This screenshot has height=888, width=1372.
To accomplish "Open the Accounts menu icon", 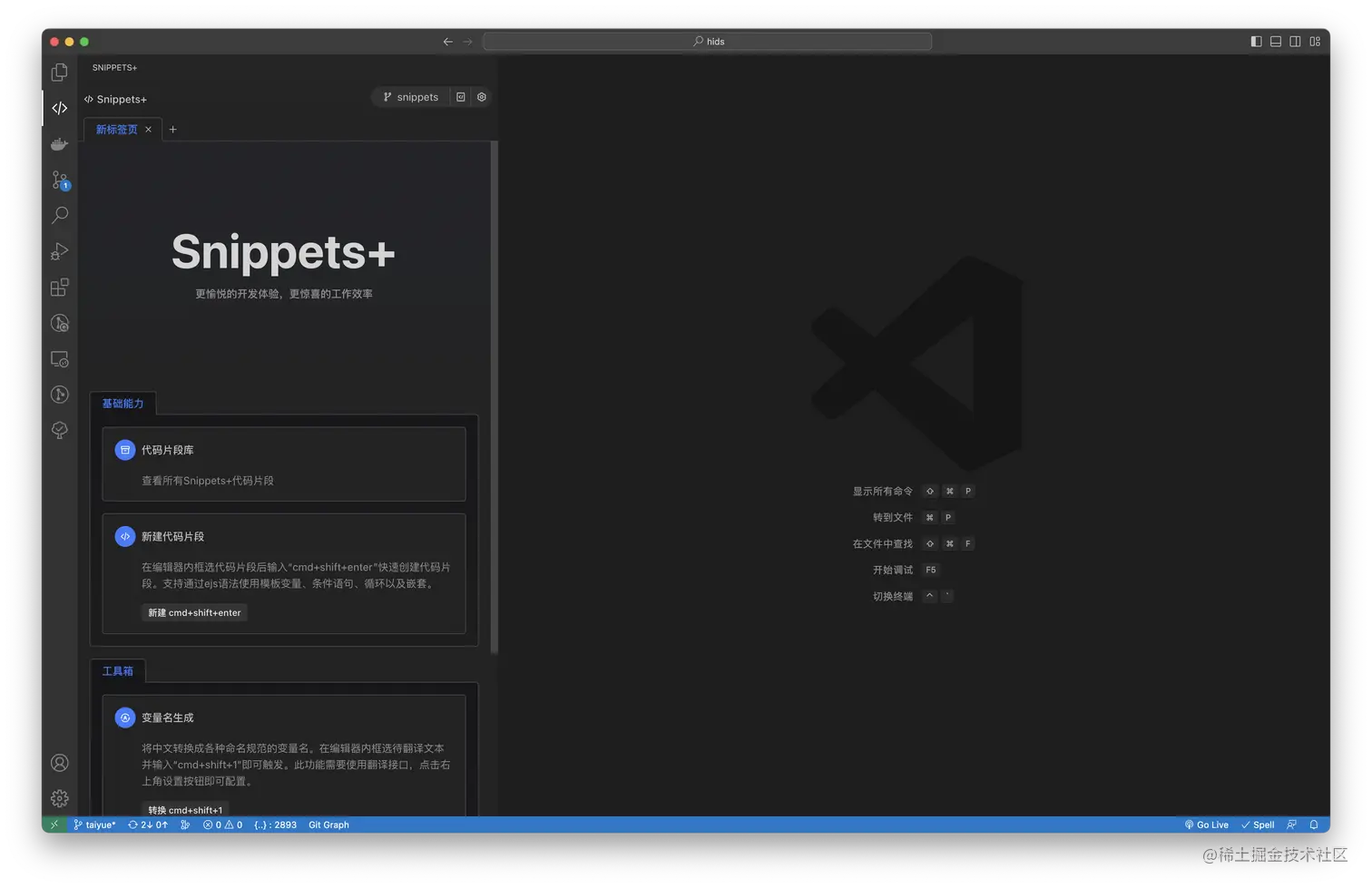I will (x=60, y=763).
